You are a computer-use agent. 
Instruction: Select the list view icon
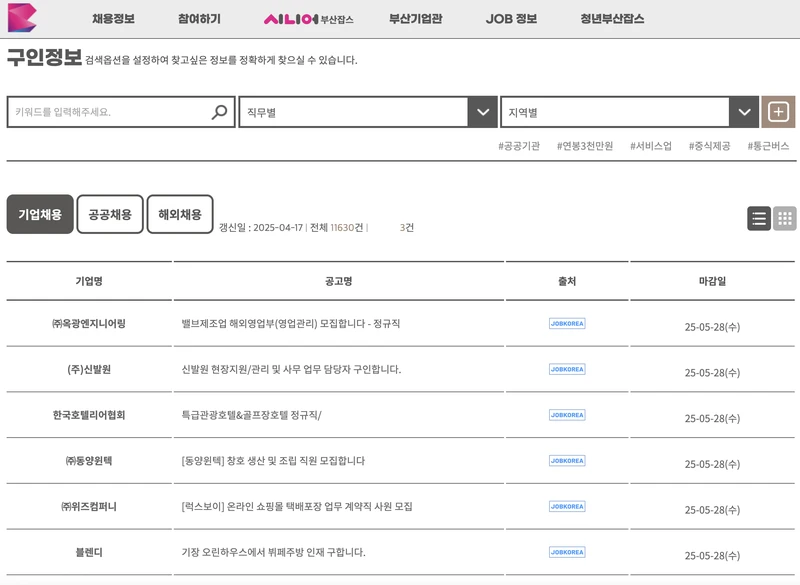[x=761, y=220]
